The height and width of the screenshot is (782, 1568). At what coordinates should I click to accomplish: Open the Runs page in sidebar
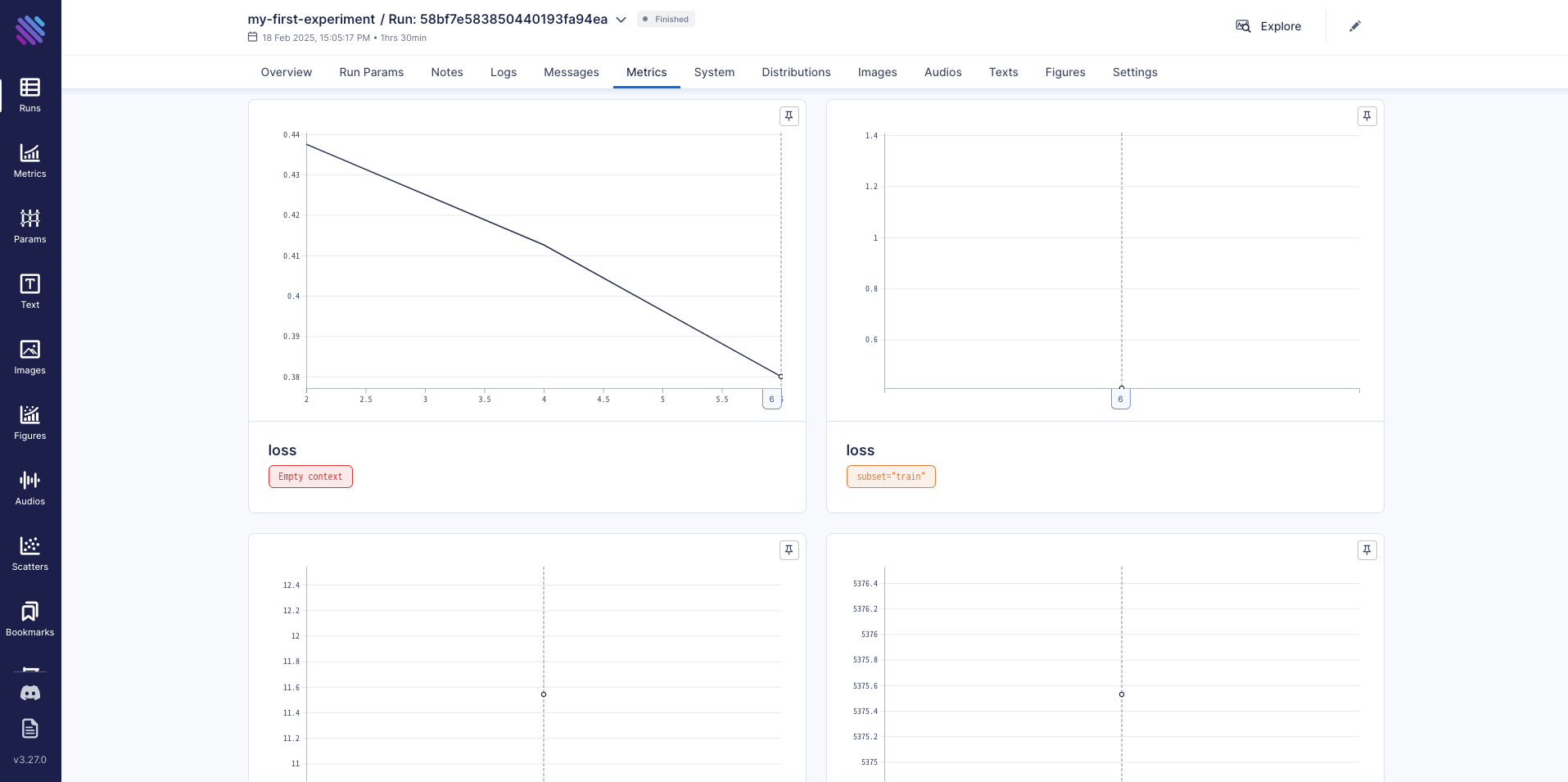[x=30, y=95]
